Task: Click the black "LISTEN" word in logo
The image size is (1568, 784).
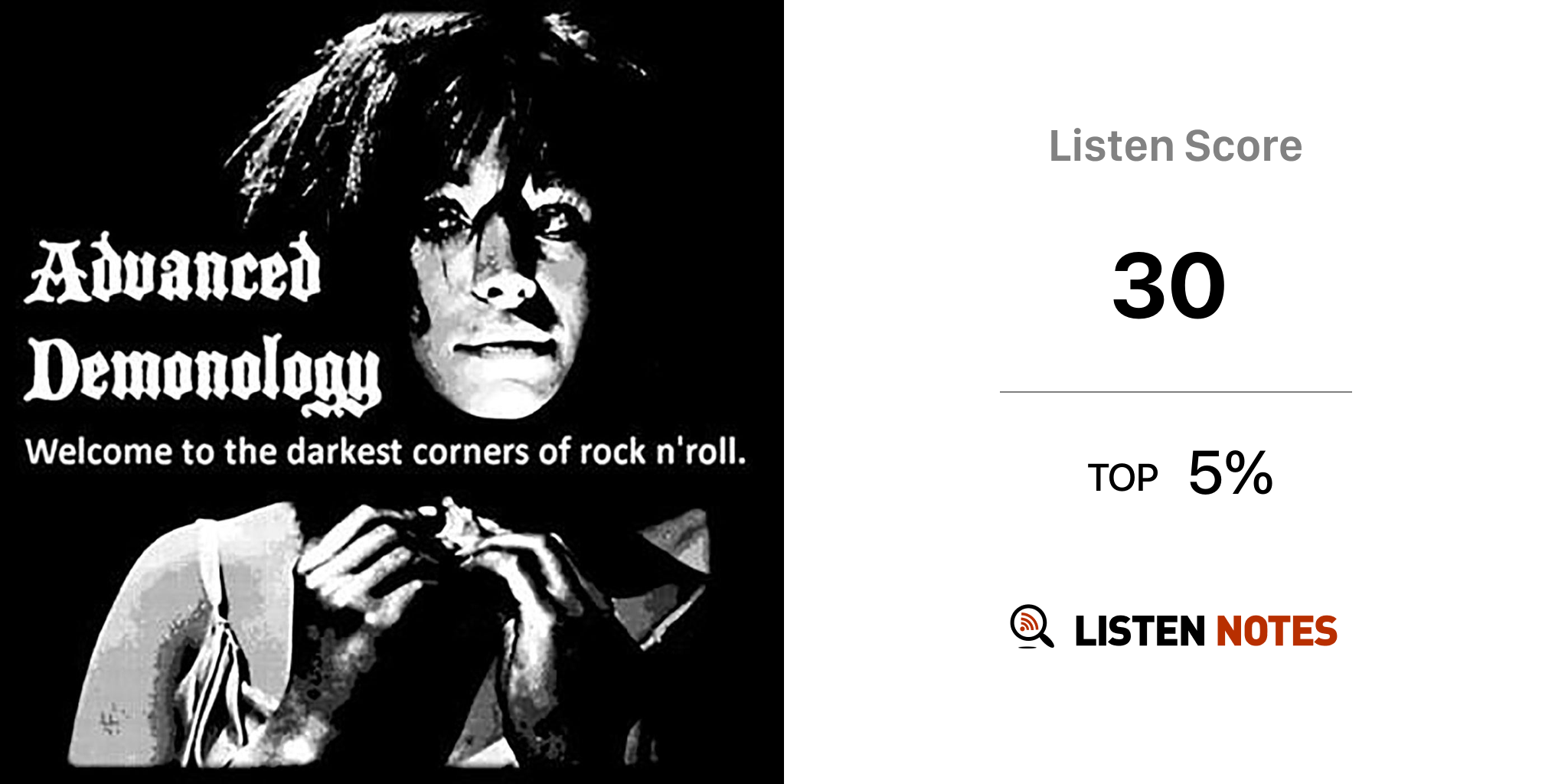Action: (1140, 632)
